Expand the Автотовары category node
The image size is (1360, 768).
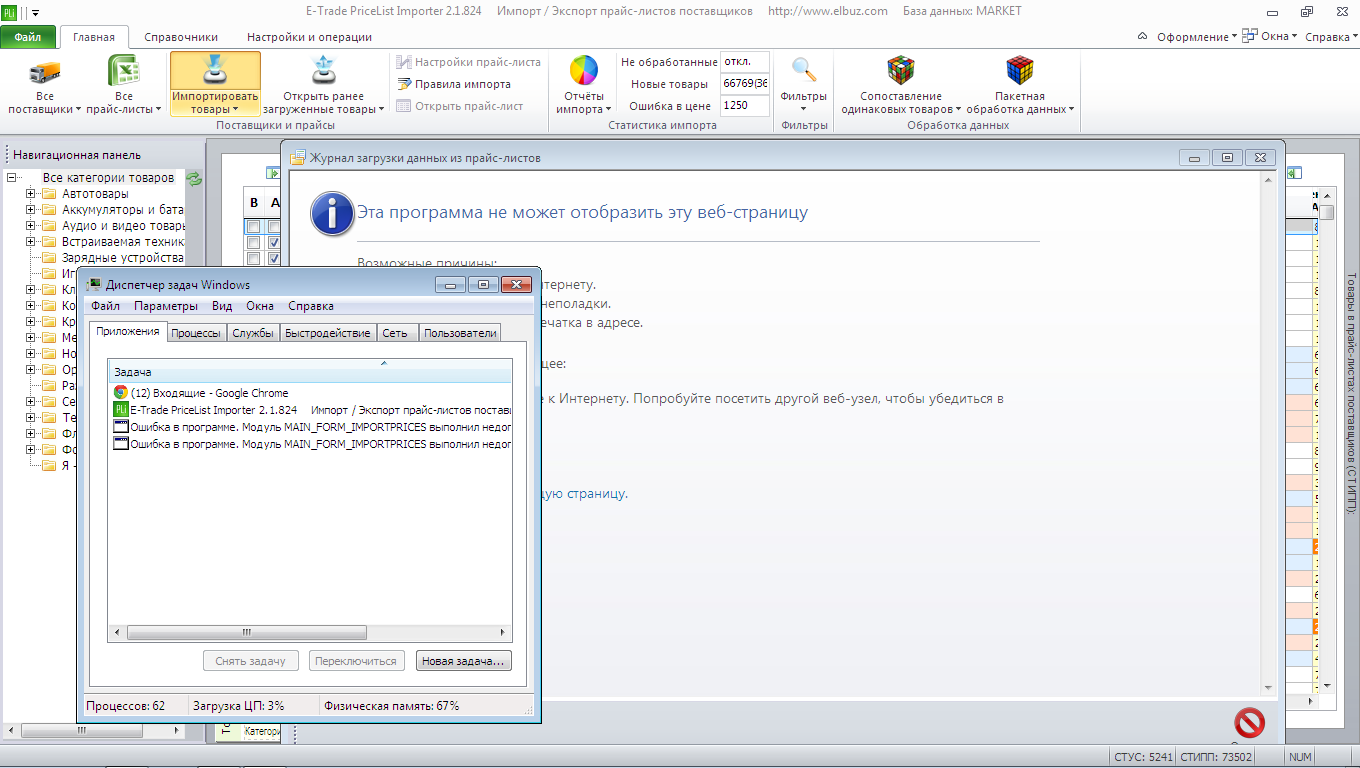click(x=31, y=194)
